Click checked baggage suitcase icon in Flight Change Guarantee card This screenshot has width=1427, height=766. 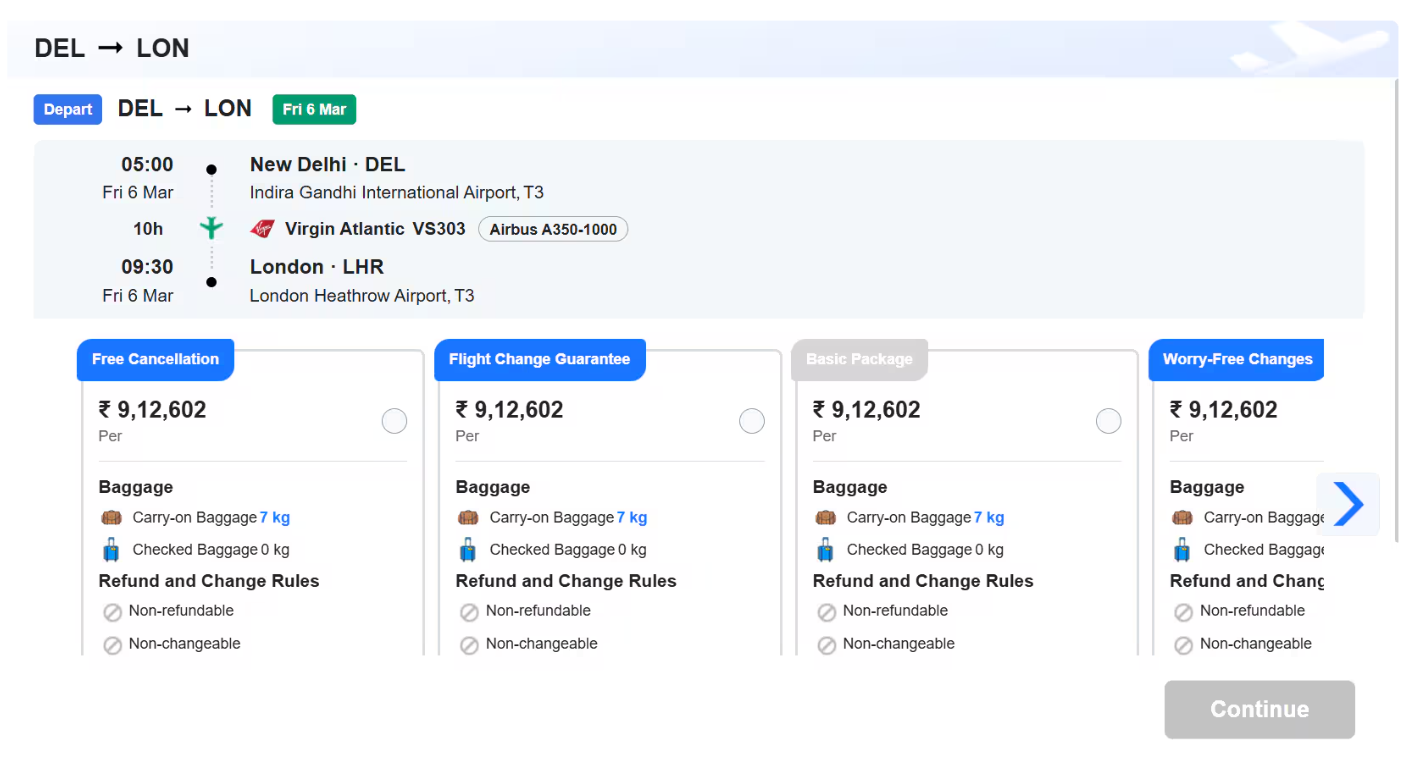point(468,550)
